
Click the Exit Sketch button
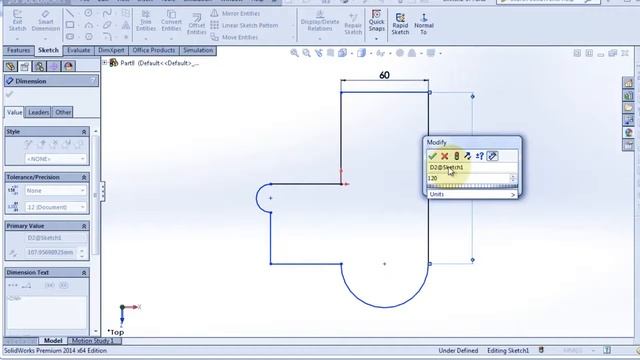click(17, 21)
